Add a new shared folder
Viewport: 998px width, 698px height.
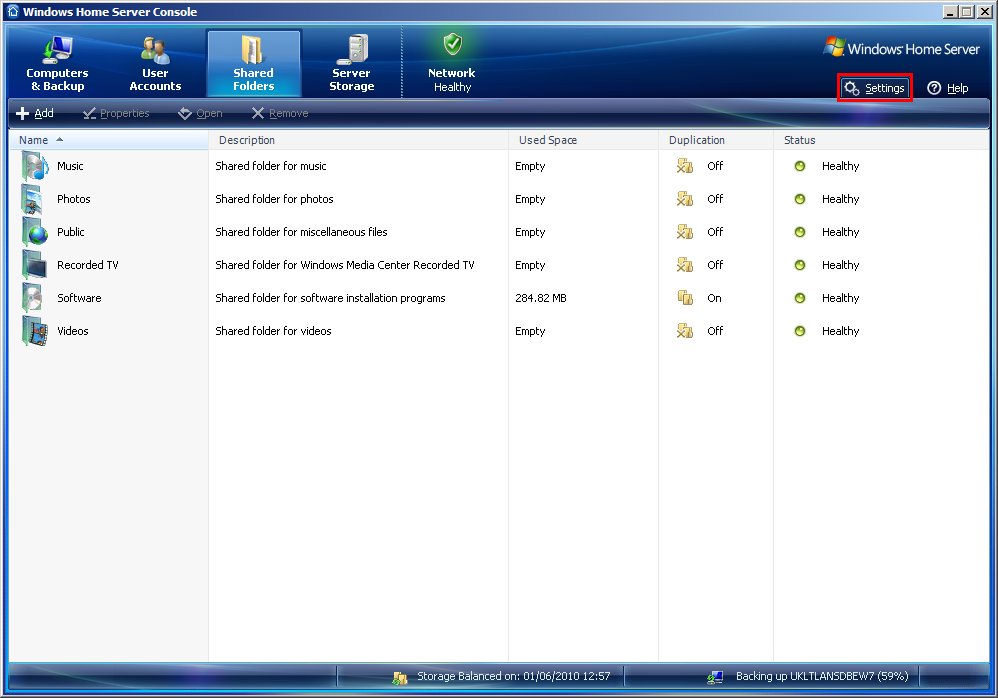[35, 114]
